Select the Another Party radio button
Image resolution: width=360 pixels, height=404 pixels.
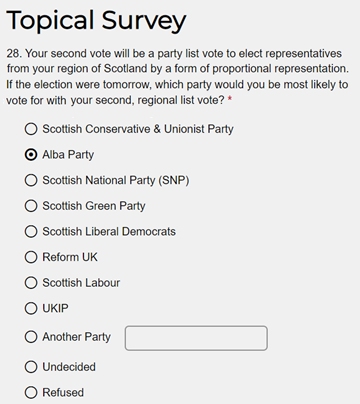coord(31,337)
